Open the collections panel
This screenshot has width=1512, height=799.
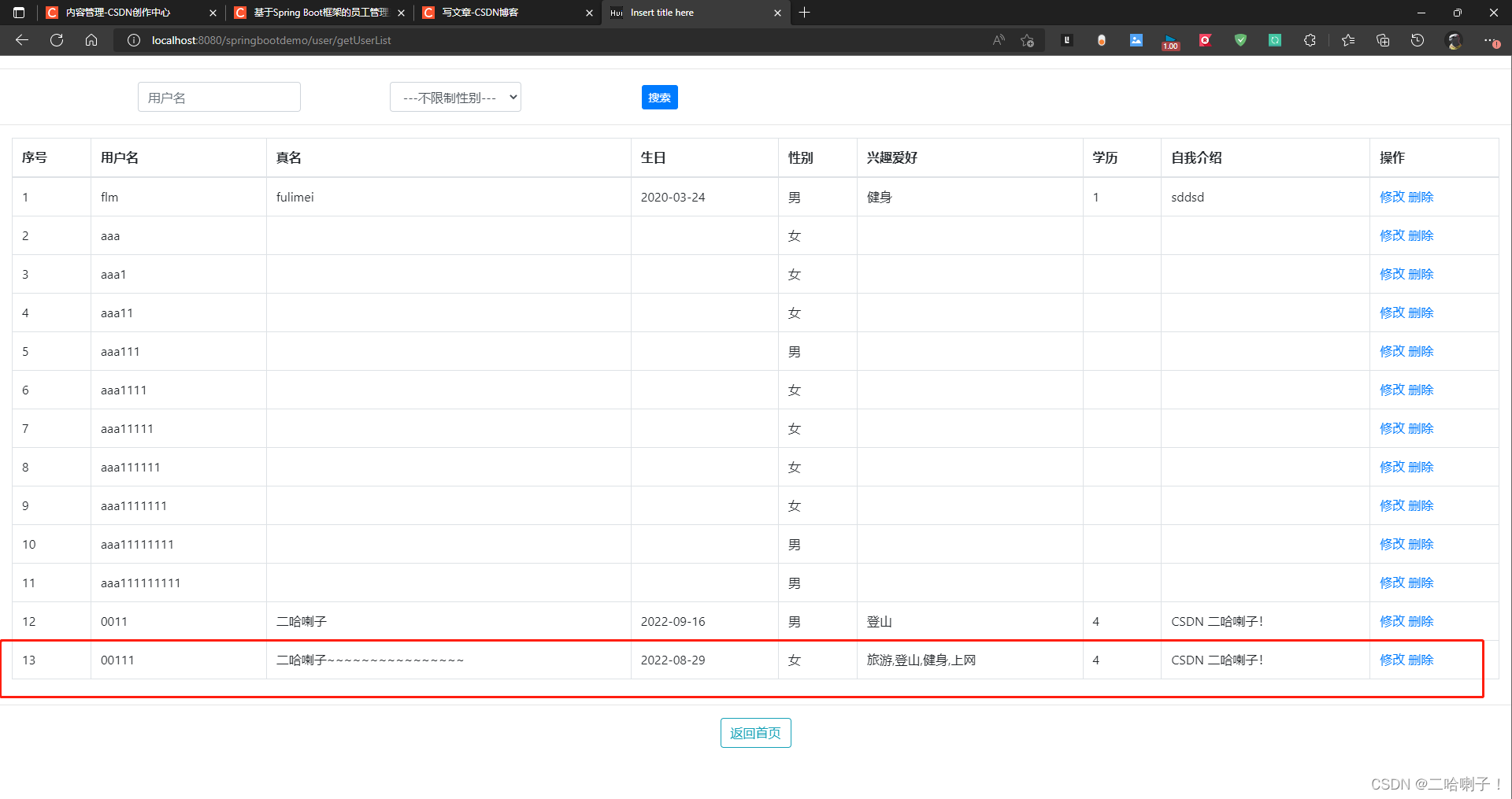pyautogui.click(x=1383, y=40)
